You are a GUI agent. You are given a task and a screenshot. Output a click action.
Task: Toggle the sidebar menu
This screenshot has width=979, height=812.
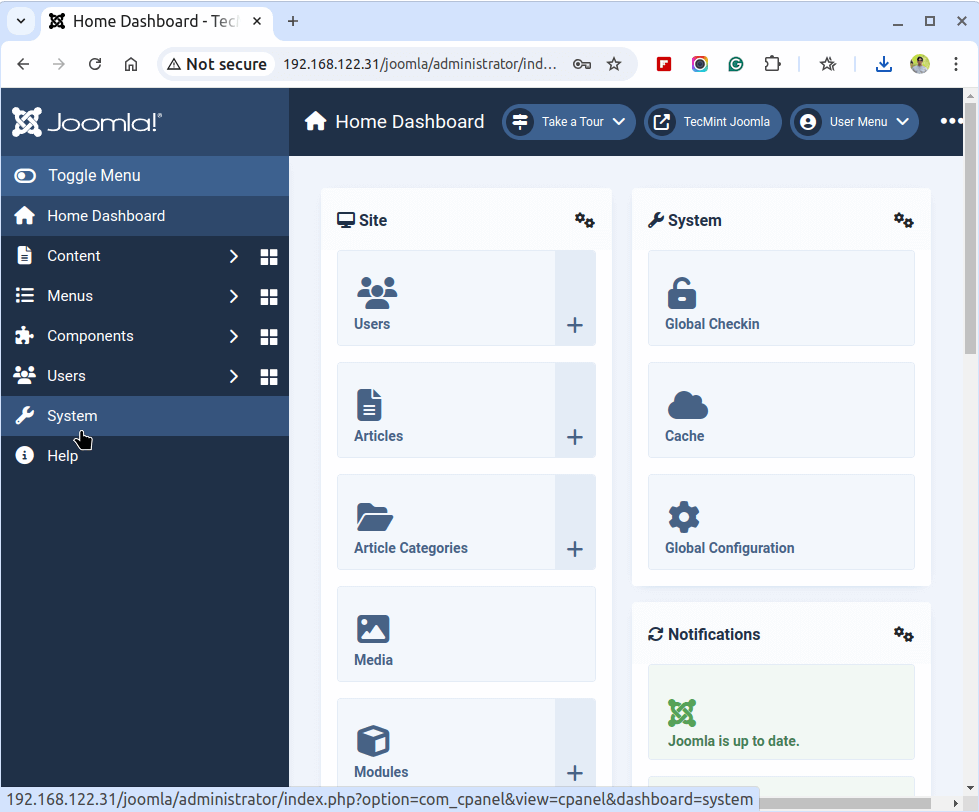point(94,176)
